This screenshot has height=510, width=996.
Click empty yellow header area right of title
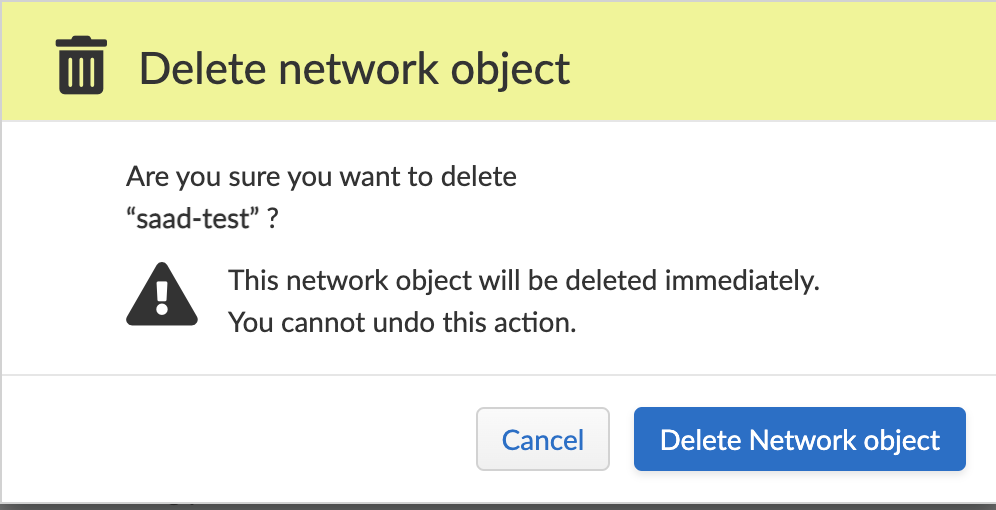click(780, 65)
